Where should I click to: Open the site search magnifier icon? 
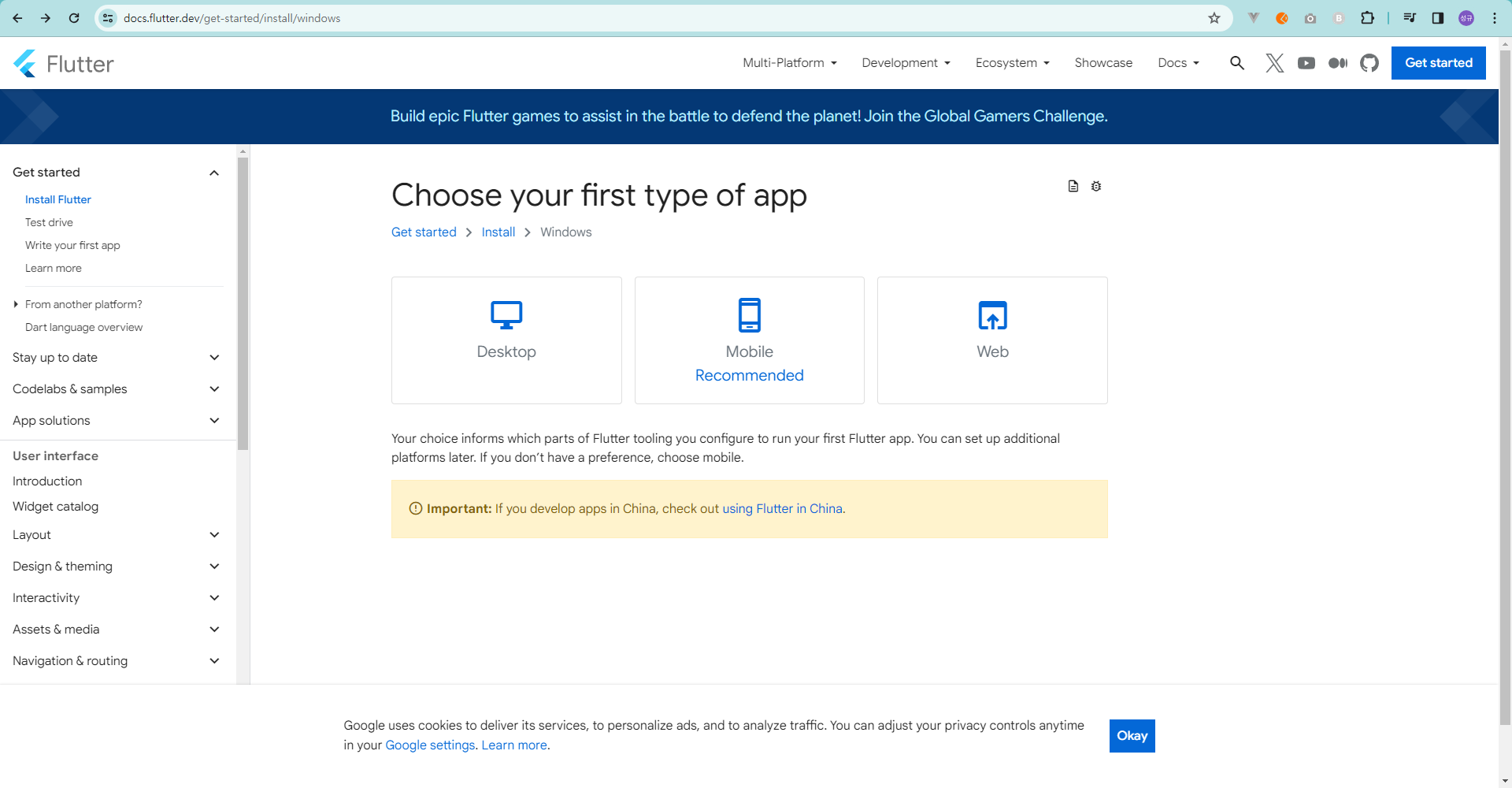[x=1237, y=63]
